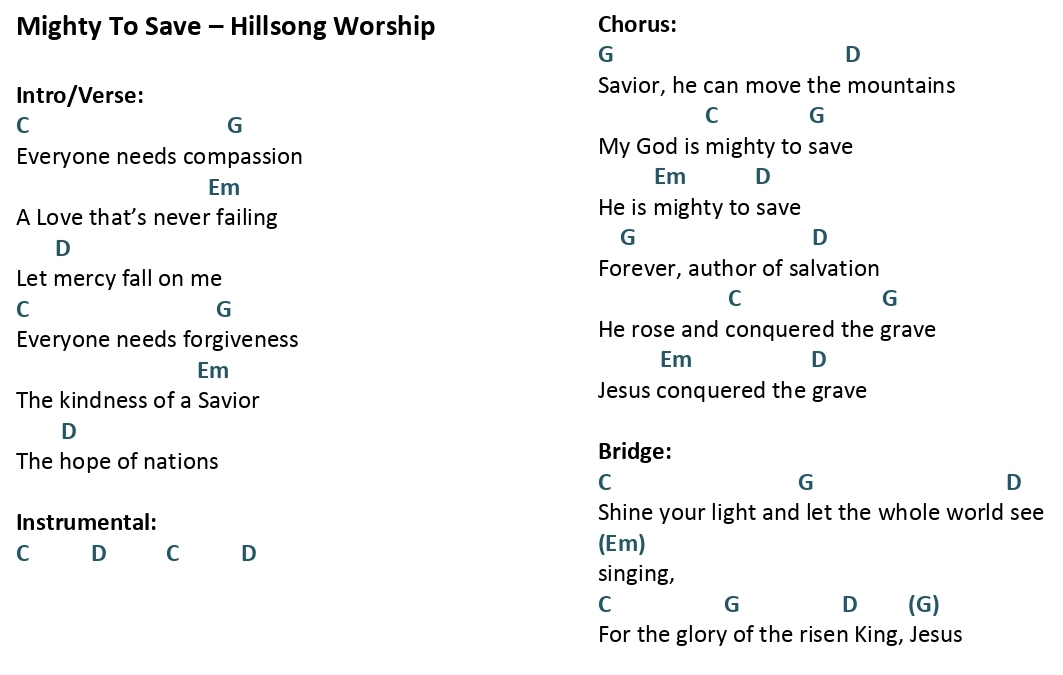Click the line The kindness of a Savior

click(138, 401)
